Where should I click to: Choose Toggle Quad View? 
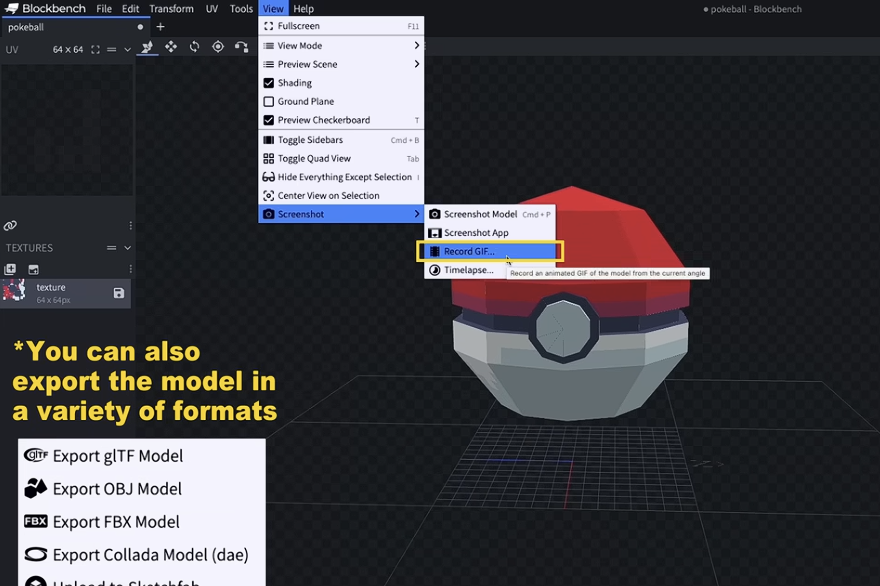coord(341,158)
